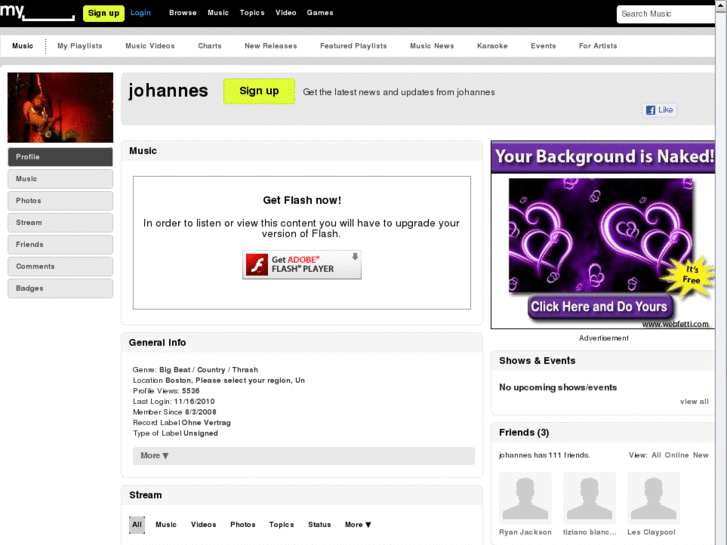Image resolution: width=727 pixels, height=545 pixels.
Task: Open the Badges sidebar item
Action: (60, 288)
